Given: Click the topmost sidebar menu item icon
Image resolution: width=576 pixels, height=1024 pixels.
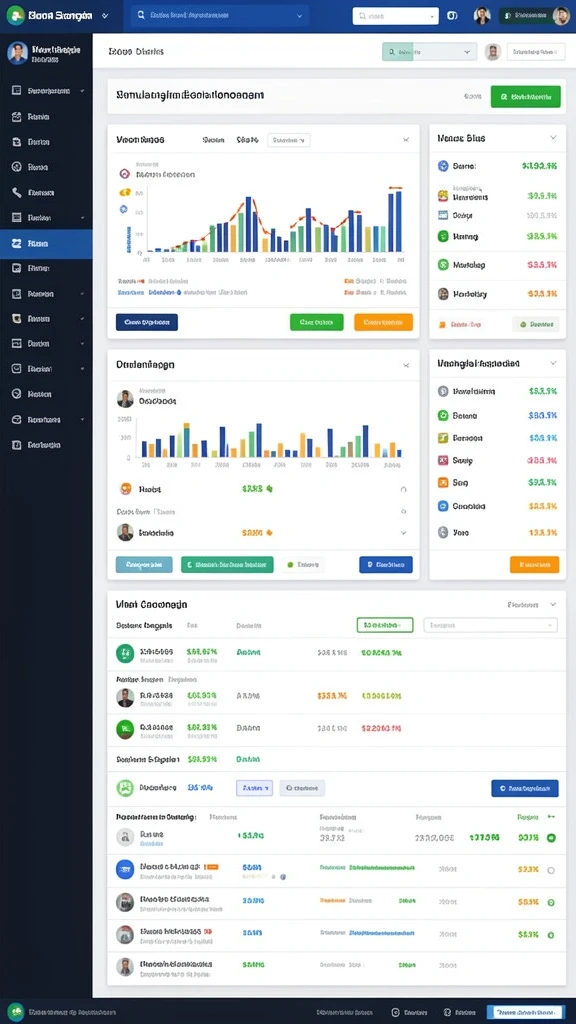Looking at the screenshot, I should tap(17, 91).
